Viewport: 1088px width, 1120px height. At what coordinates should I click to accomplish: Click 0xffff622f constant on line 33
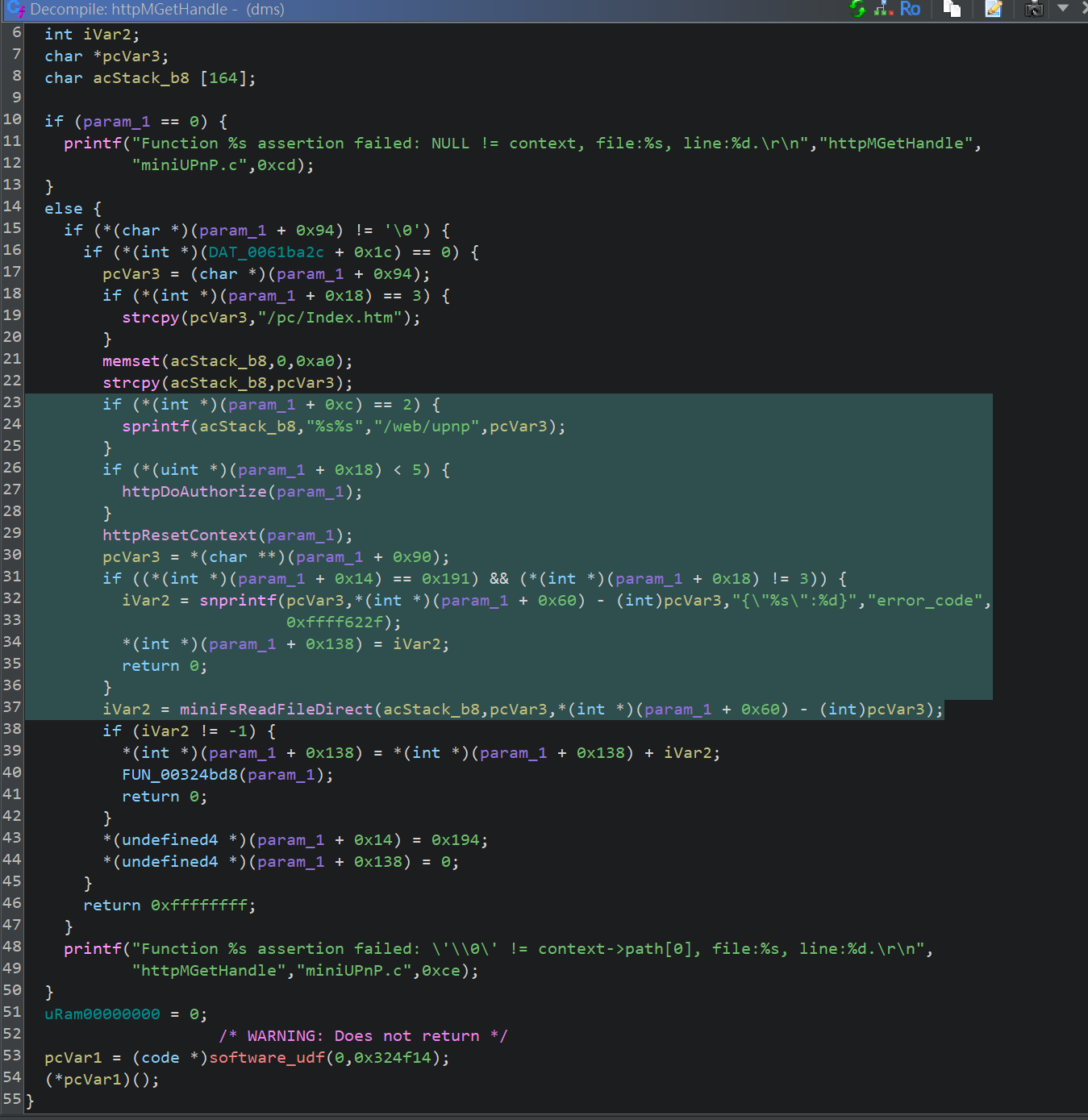[335, 622]
